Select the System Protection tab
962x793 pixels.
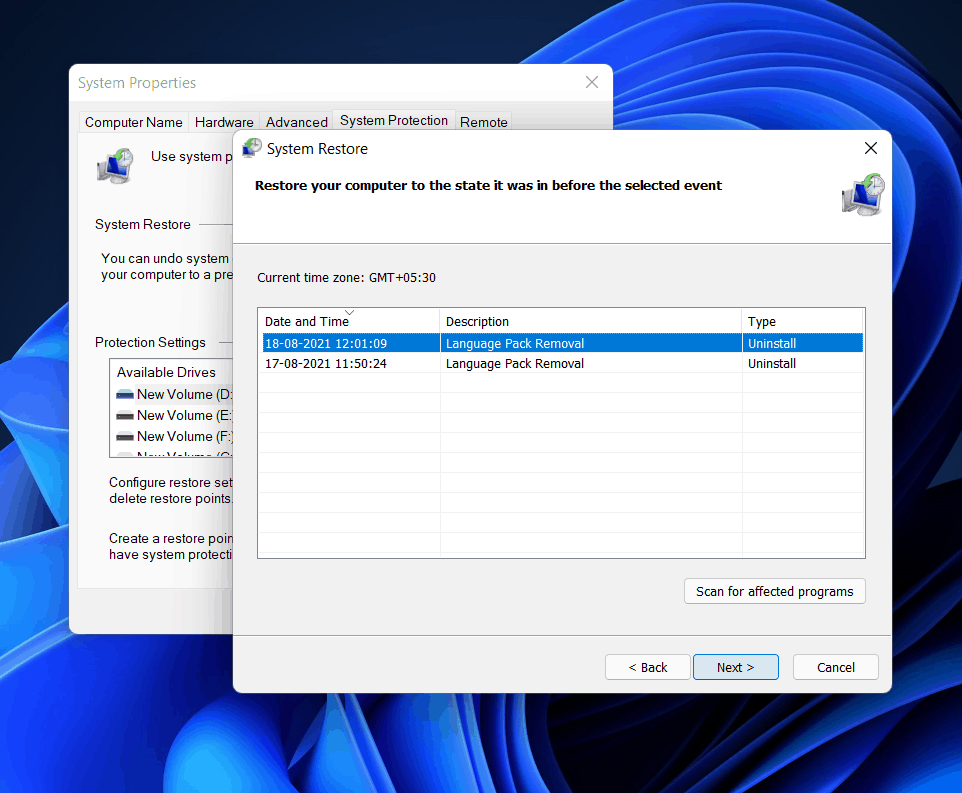click(x=394, y=120)
